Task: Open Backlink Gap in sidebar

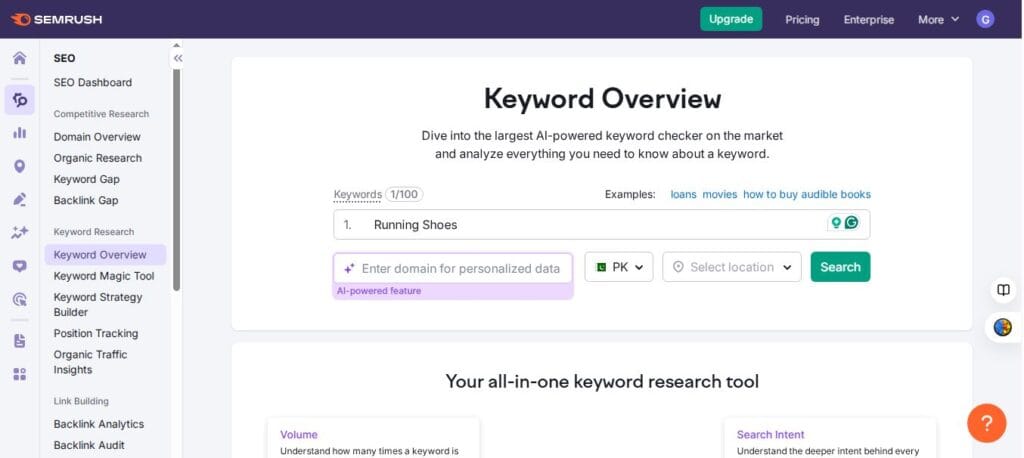Action: pos(86,200)
